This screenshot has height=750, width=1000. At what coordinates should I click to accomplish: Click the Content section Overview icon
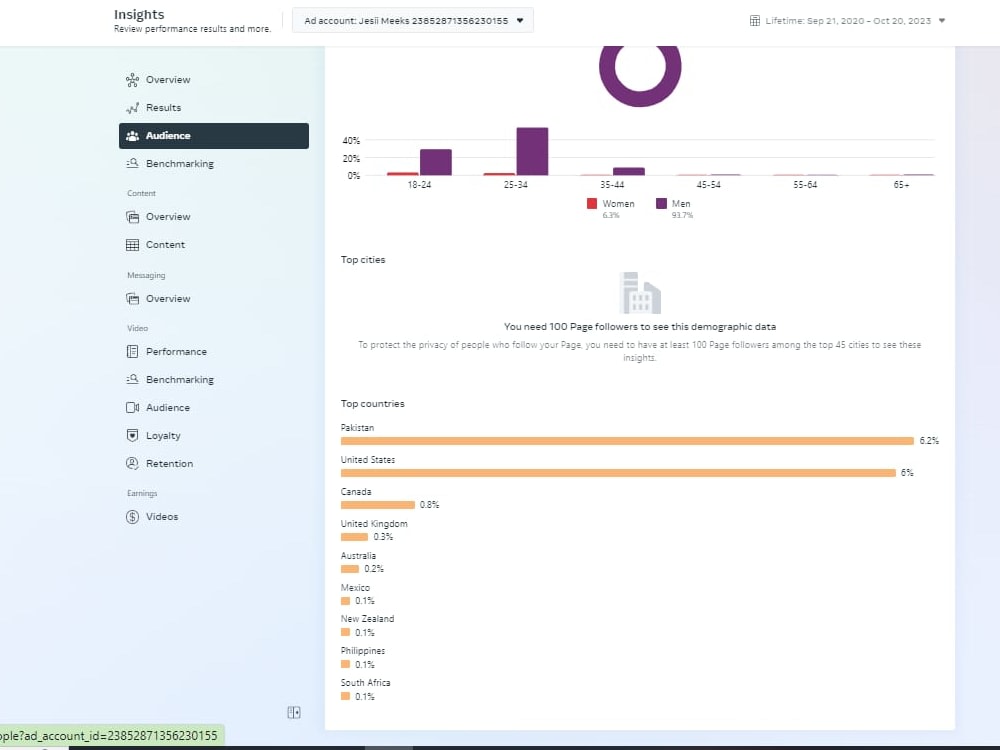(132, 217)
